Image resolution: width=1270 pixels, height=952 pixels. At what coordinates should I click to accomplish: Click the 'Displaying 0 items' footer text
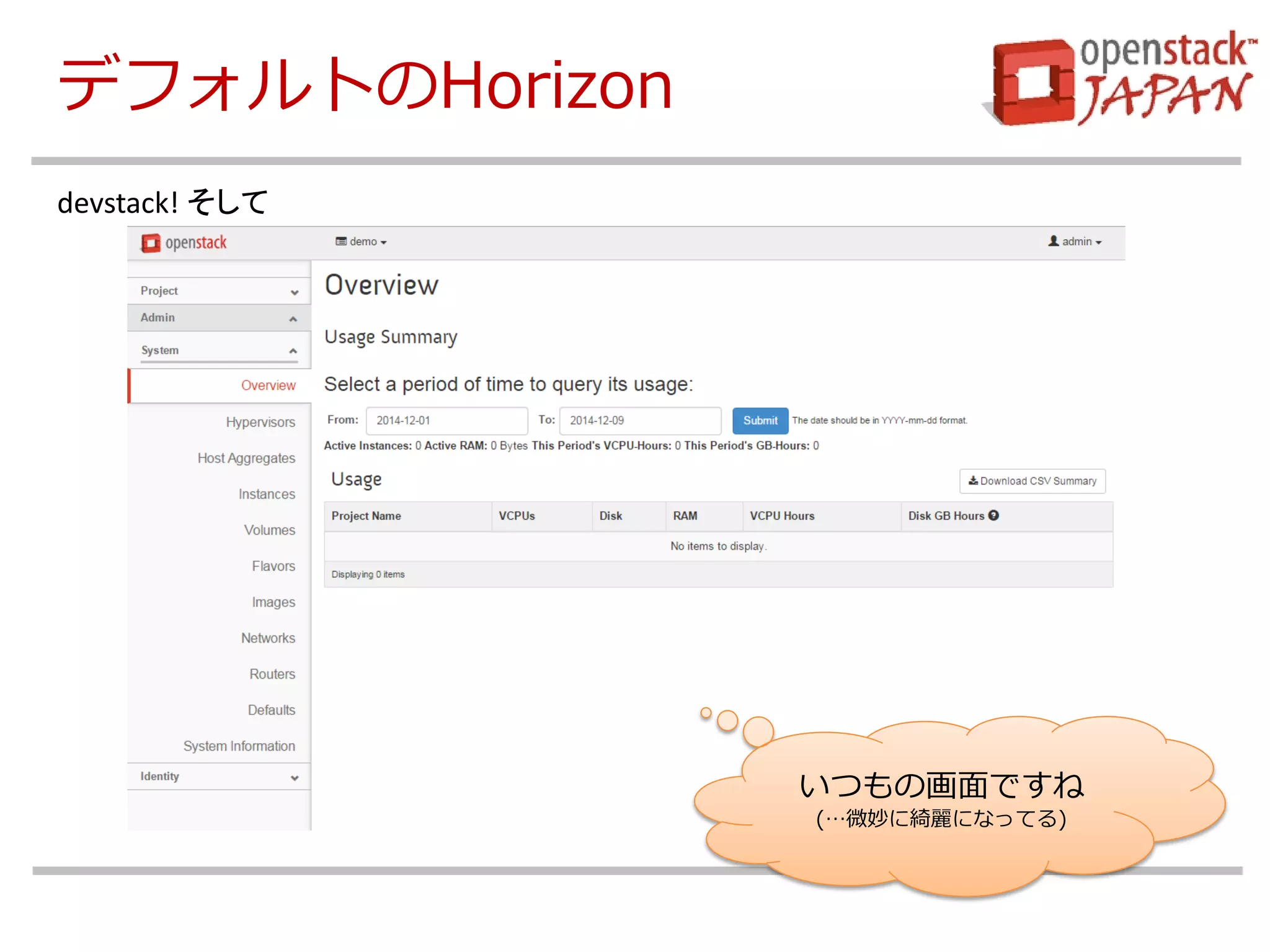click(x=368, y=575)
